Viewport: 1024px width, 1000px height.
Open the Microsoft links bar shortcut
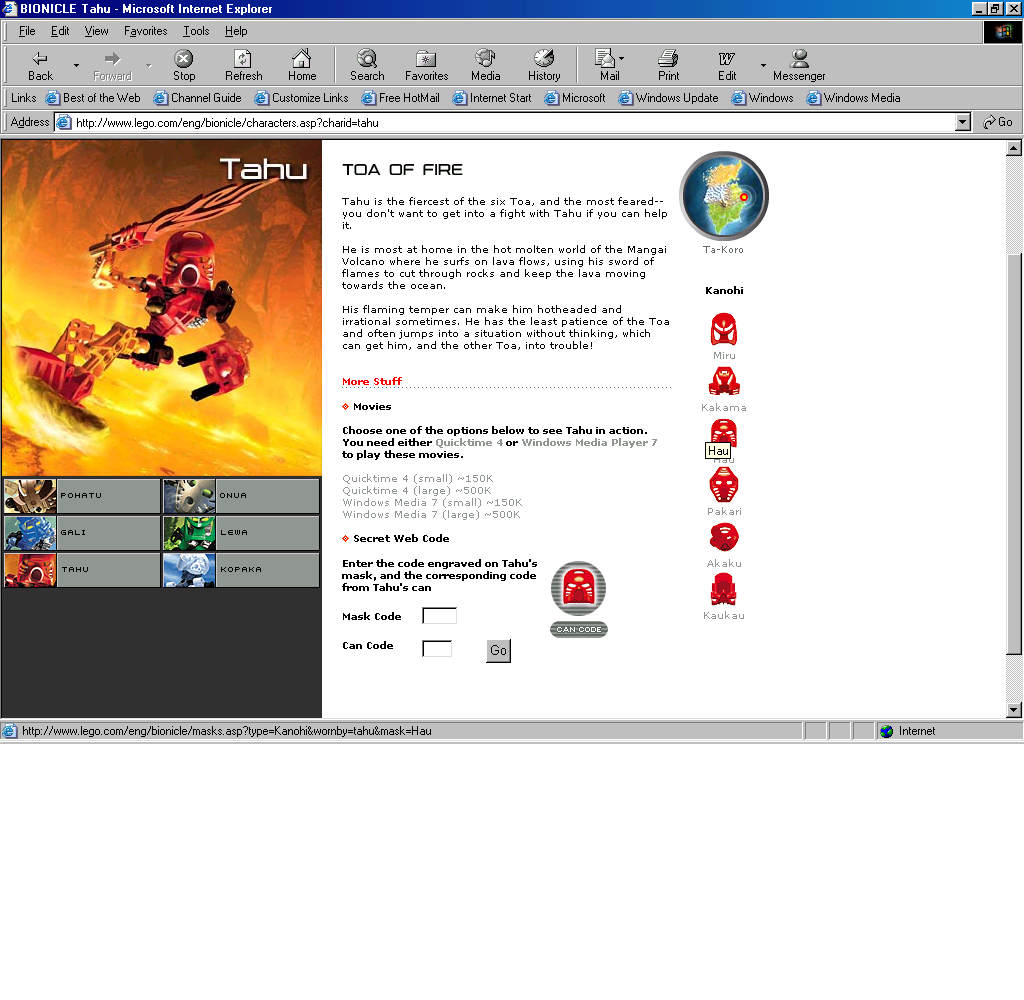[x=575, y=98]
